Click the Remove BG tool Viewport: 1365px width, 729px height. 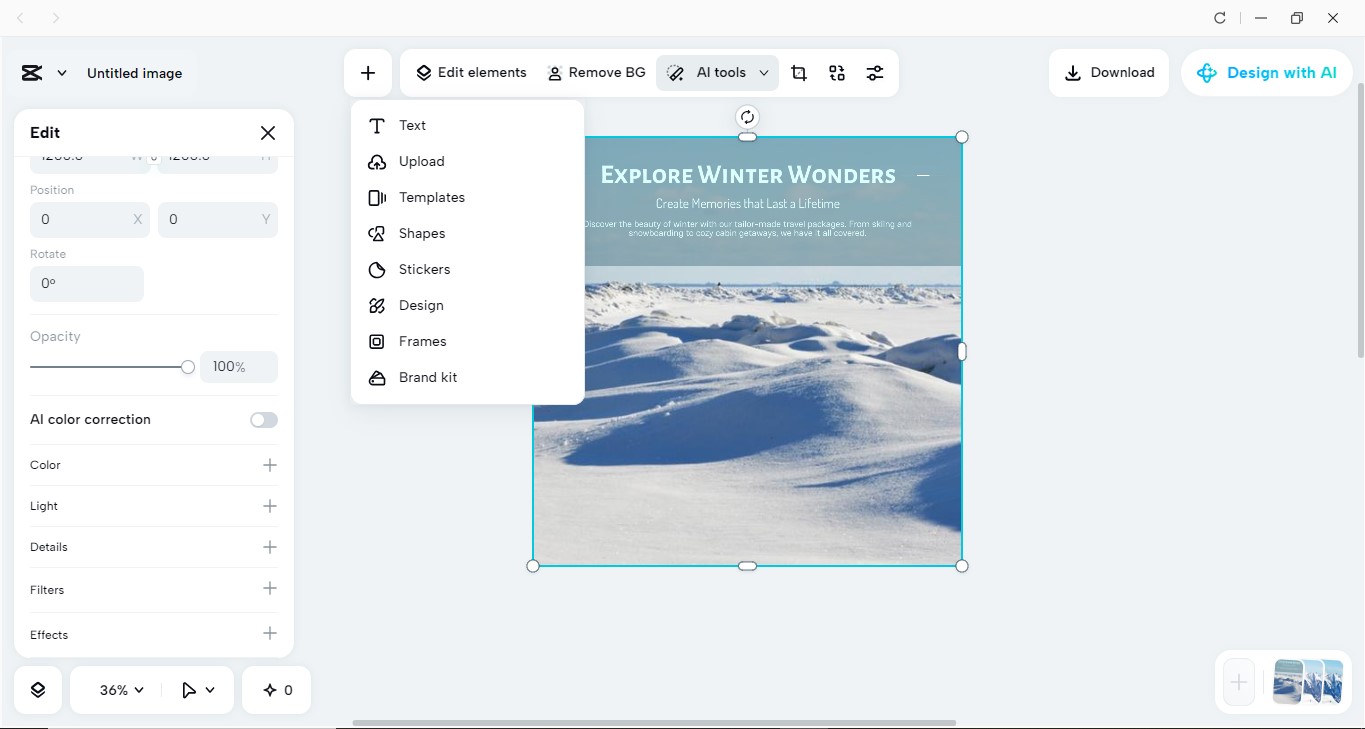click(596, 72)
